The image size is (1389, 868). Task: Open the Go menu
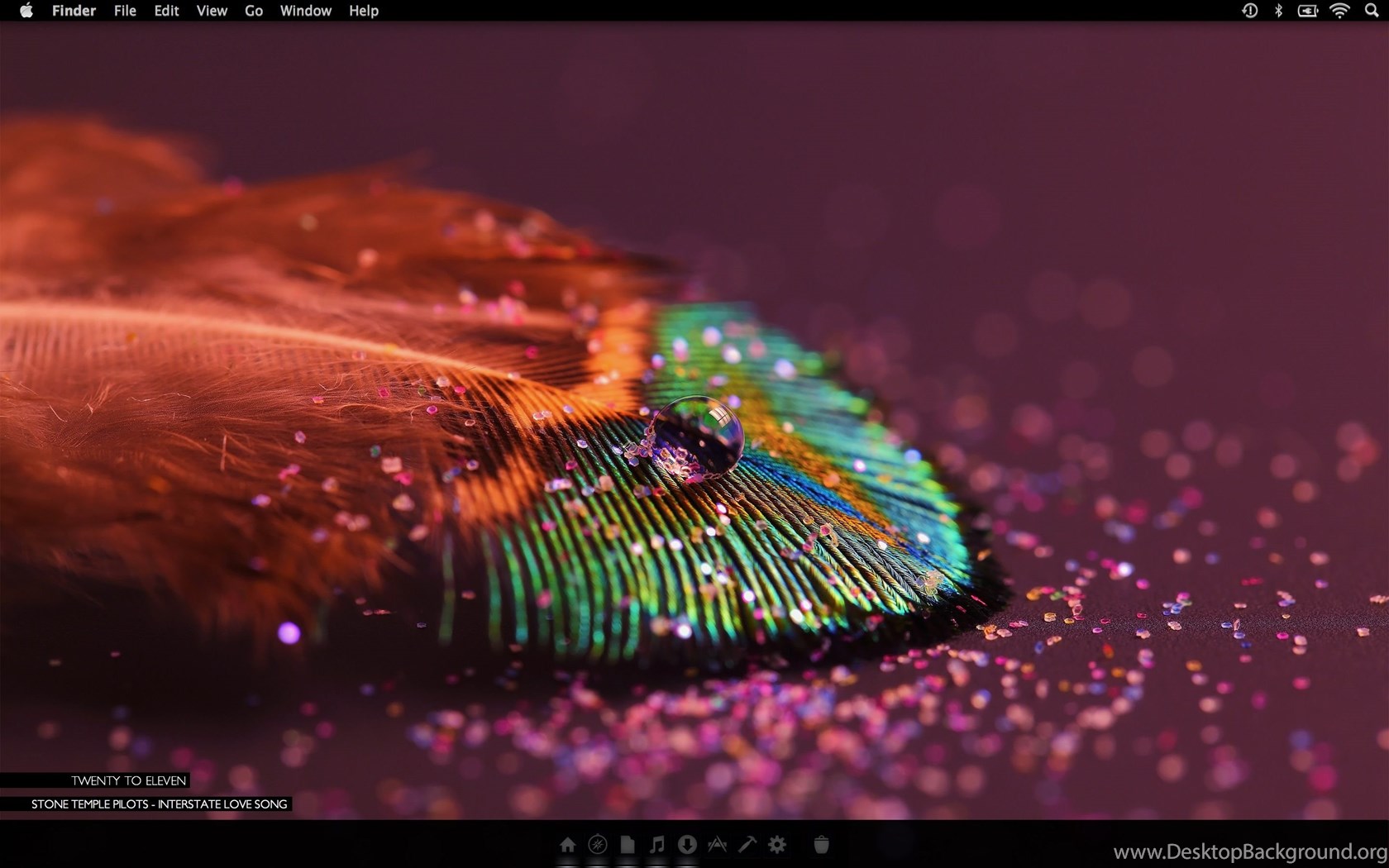[254, 11]
